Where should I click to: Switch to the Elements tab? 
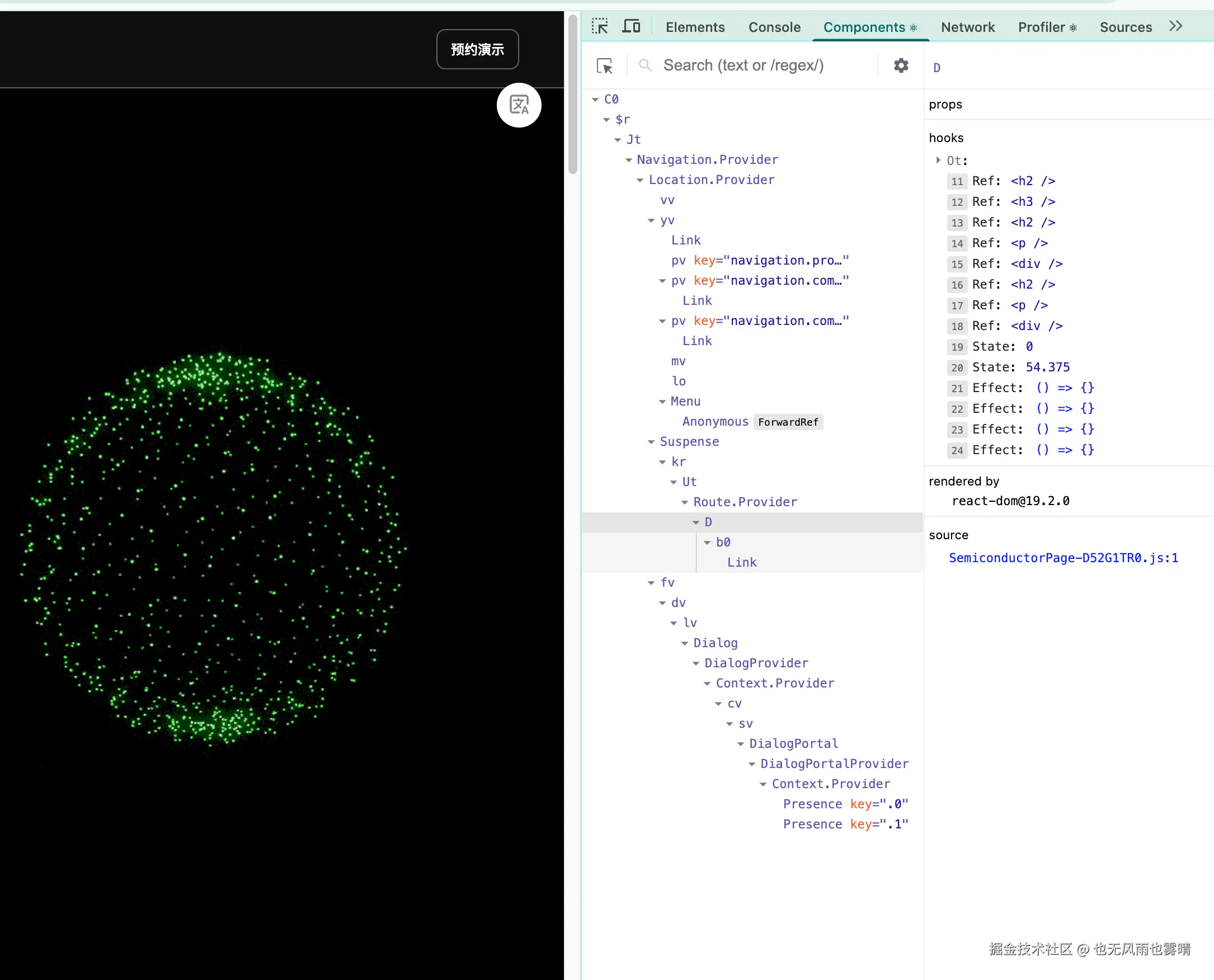694,27
